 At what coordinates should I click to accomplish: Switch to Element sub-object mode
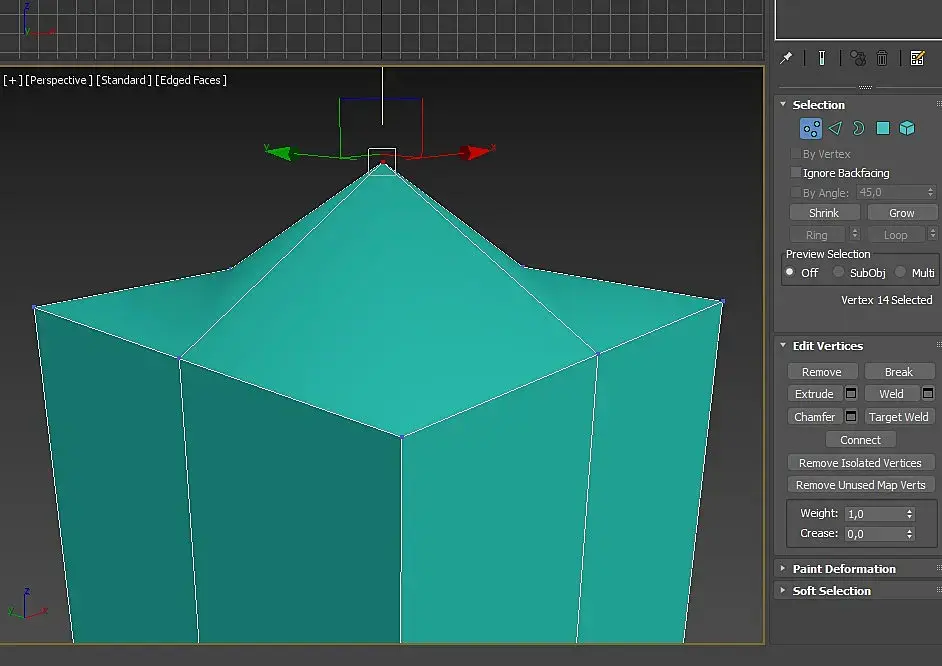[907, 128]
